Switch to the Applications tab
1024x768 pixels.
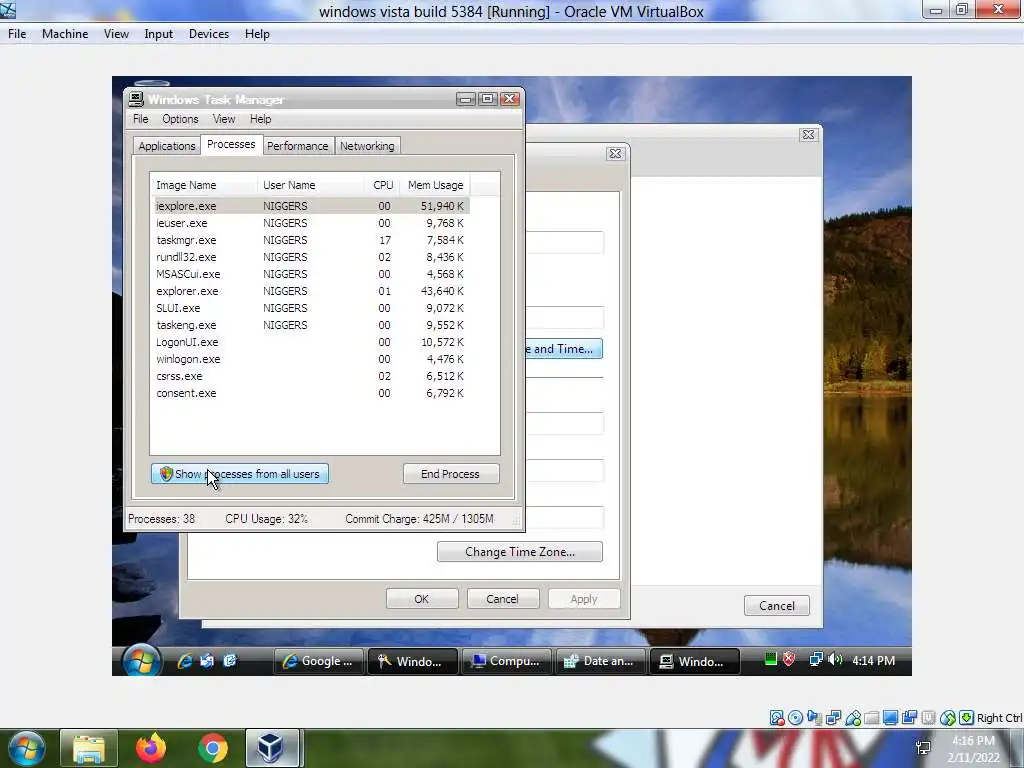(167, 146)
